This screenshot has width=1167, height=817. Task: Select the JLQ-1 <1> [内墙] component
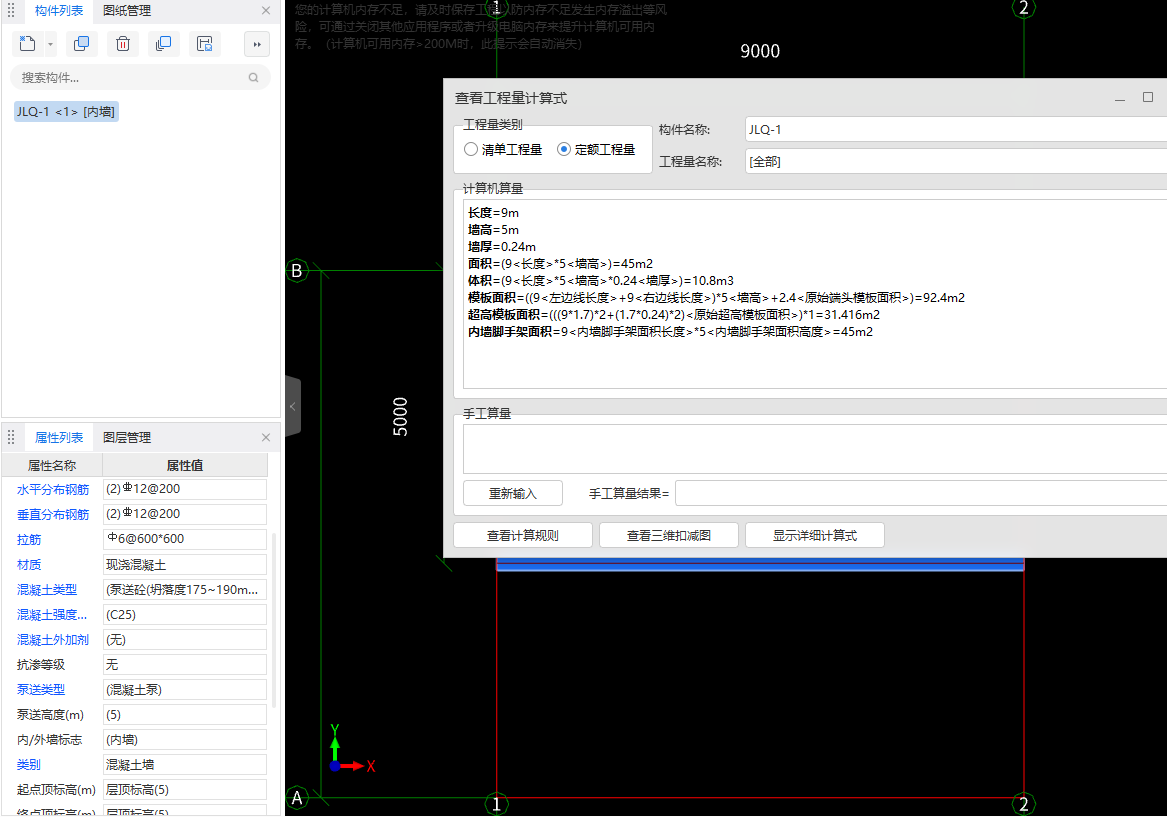pyautogui.click(x=66, y=112)
